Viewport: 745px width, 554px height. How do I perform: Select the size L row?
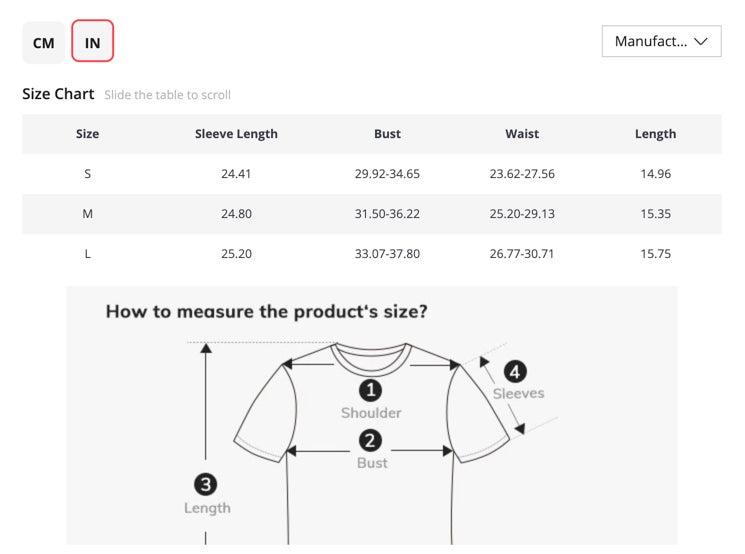[88, 254]
